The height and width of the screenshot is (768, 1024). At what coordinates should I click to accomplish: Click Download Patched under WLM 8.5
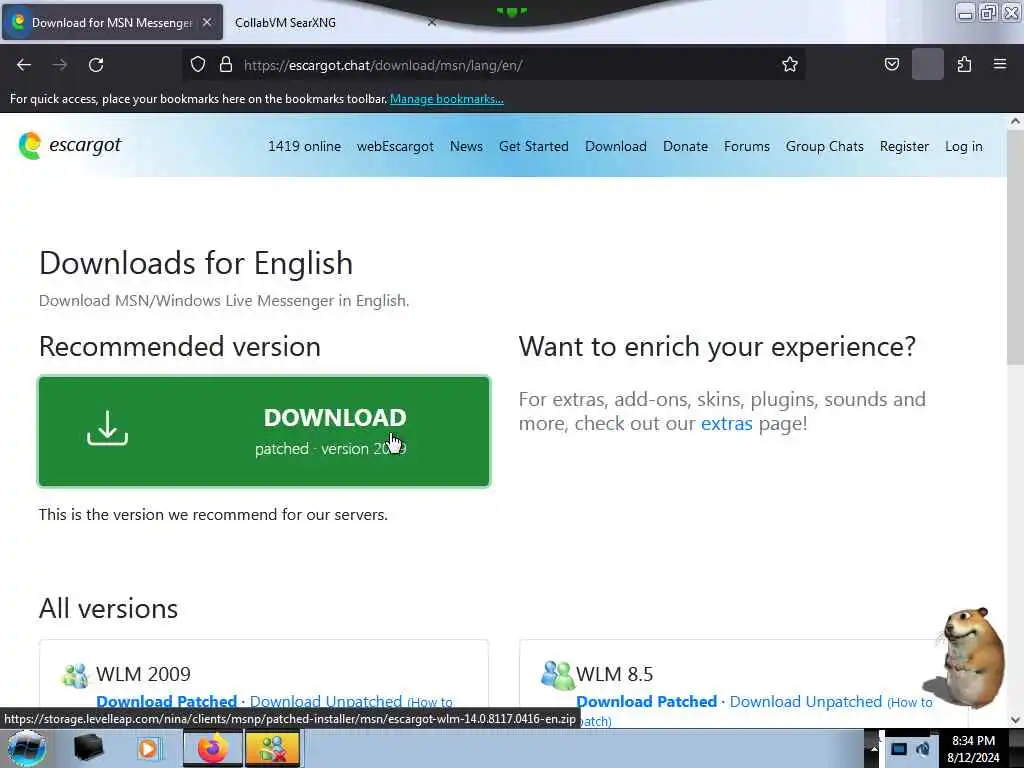click(647, 701)
